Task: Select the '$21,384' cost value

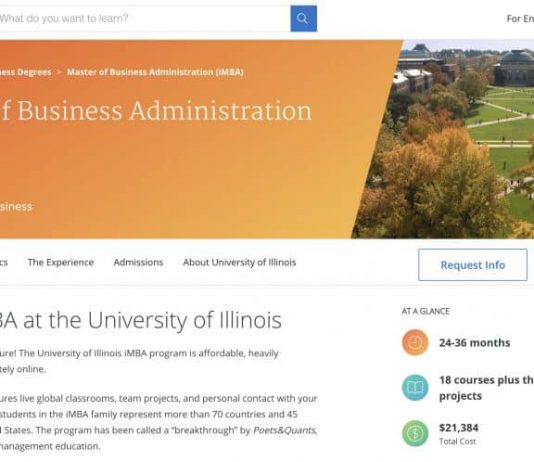Action: (x=459, y=428)
